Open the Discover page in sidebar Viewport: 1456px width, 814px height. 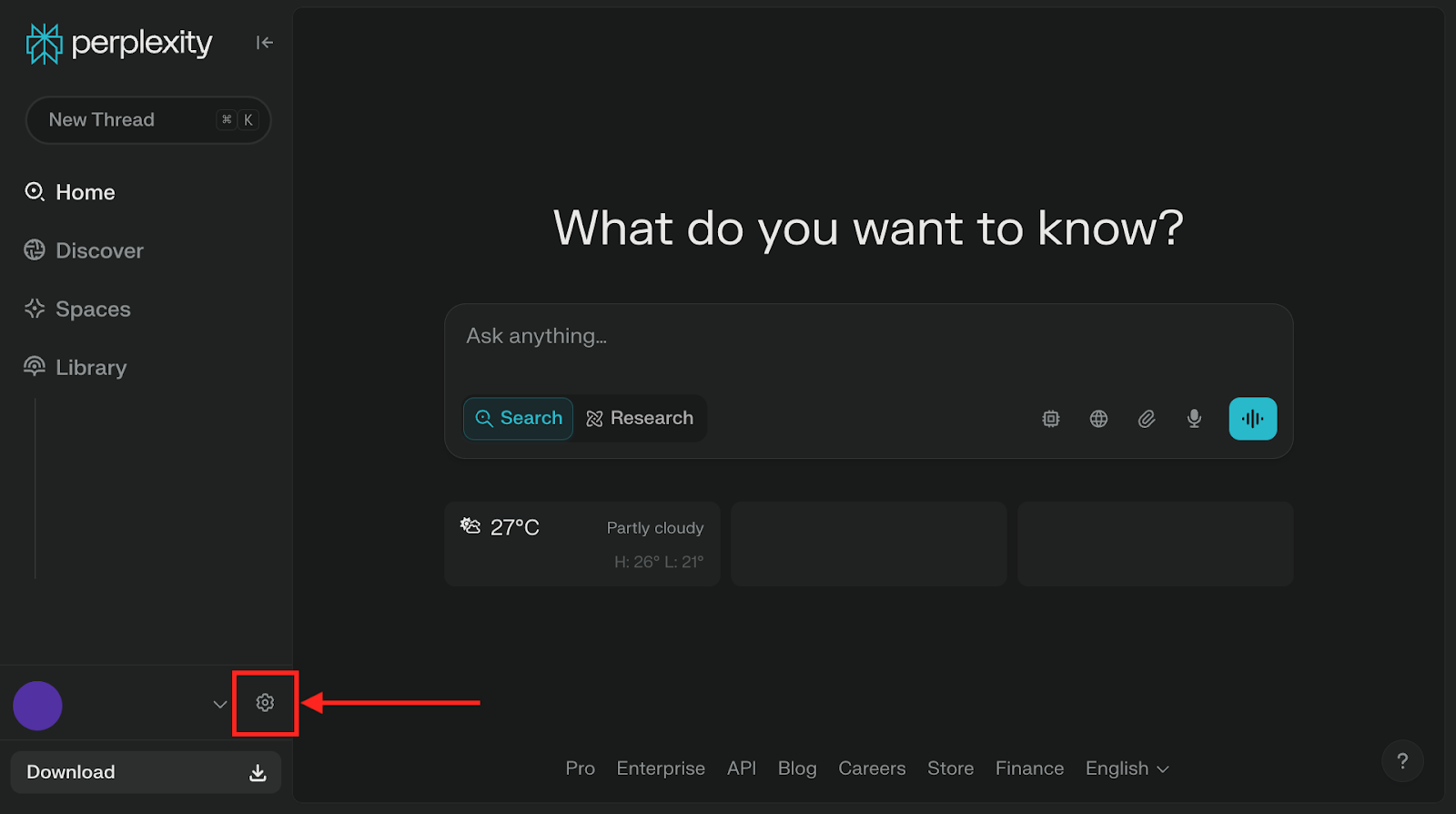99,250
